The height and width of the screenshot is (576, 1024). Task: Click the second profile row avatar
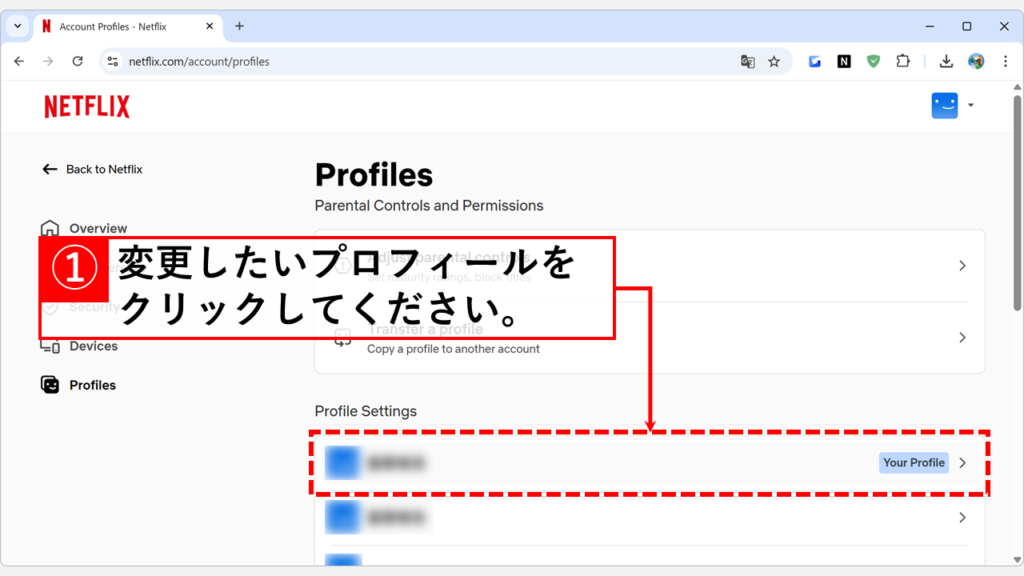[342, 517]
